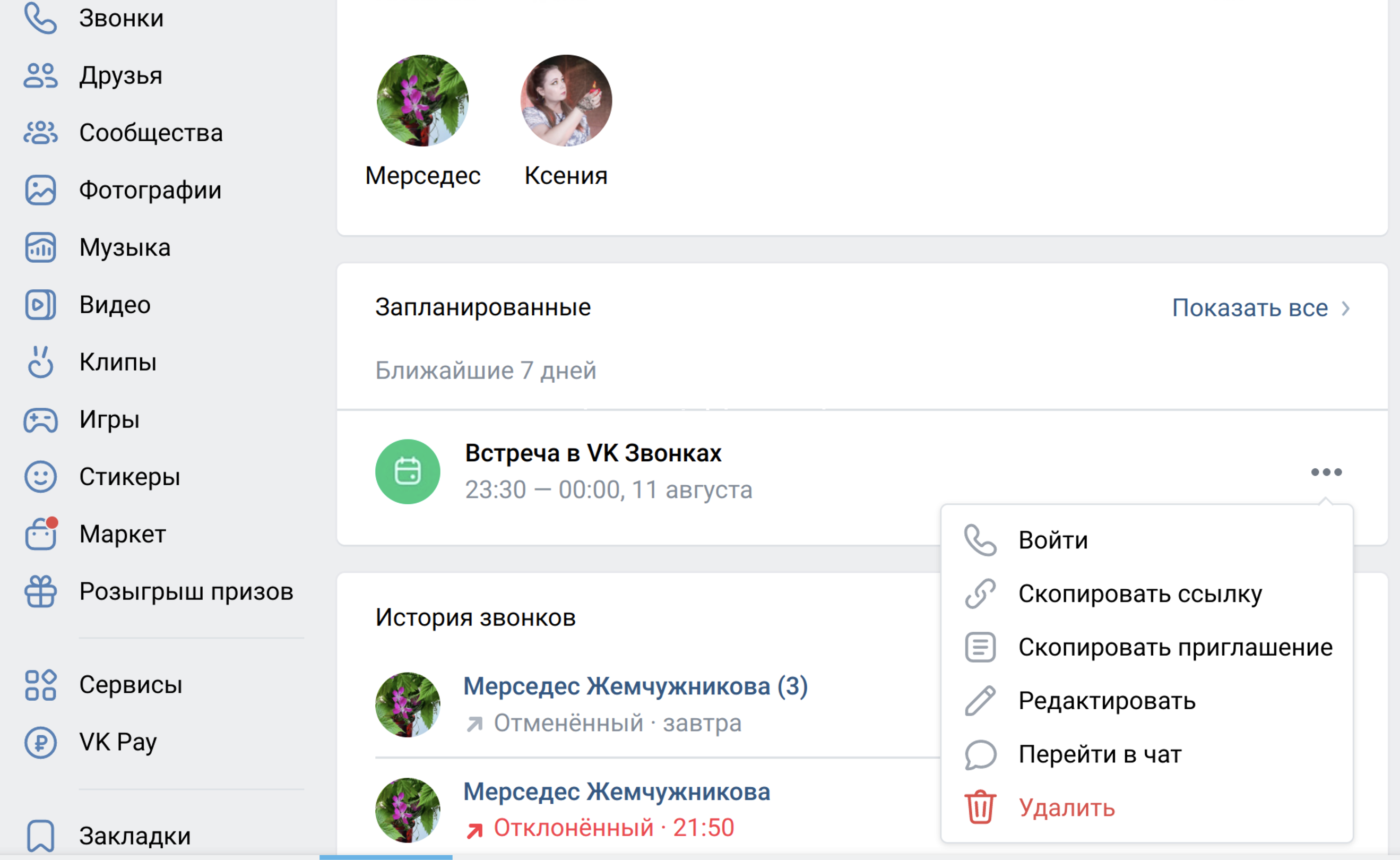
Task: Click Удалить to delete the meeting
Action: 1066,807
